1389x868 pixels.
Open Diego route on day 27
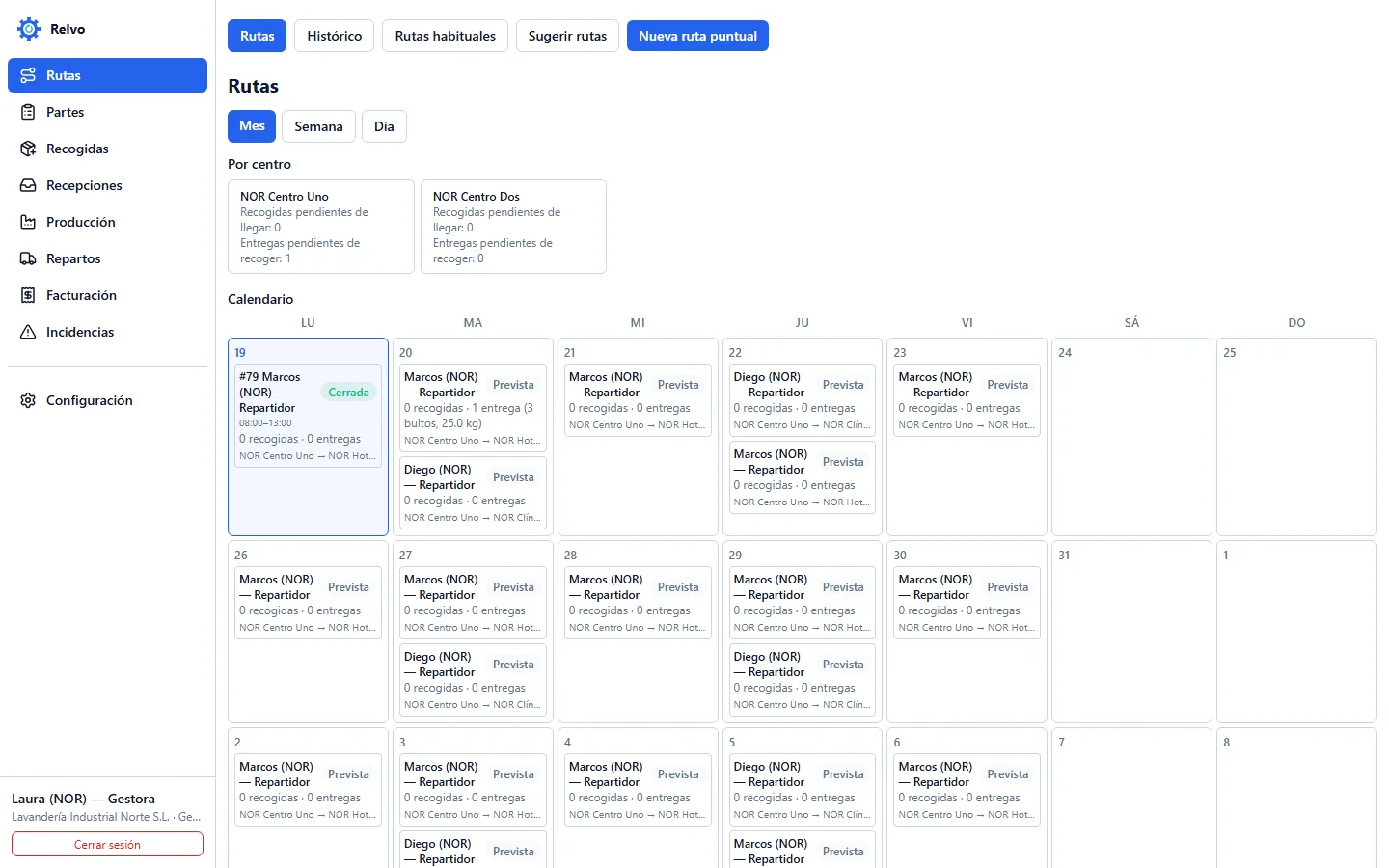[x=473, y=680]
